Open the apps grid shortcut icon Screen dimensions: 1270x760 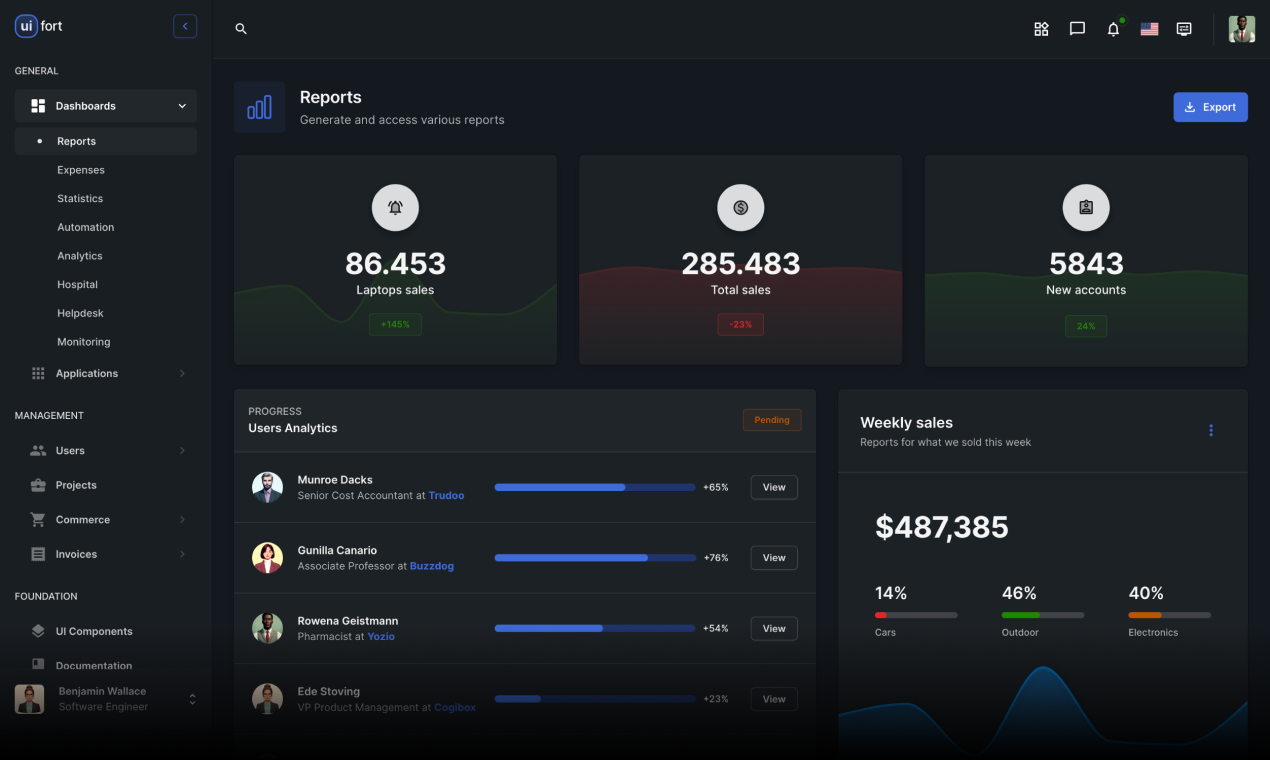point(1041,29)
